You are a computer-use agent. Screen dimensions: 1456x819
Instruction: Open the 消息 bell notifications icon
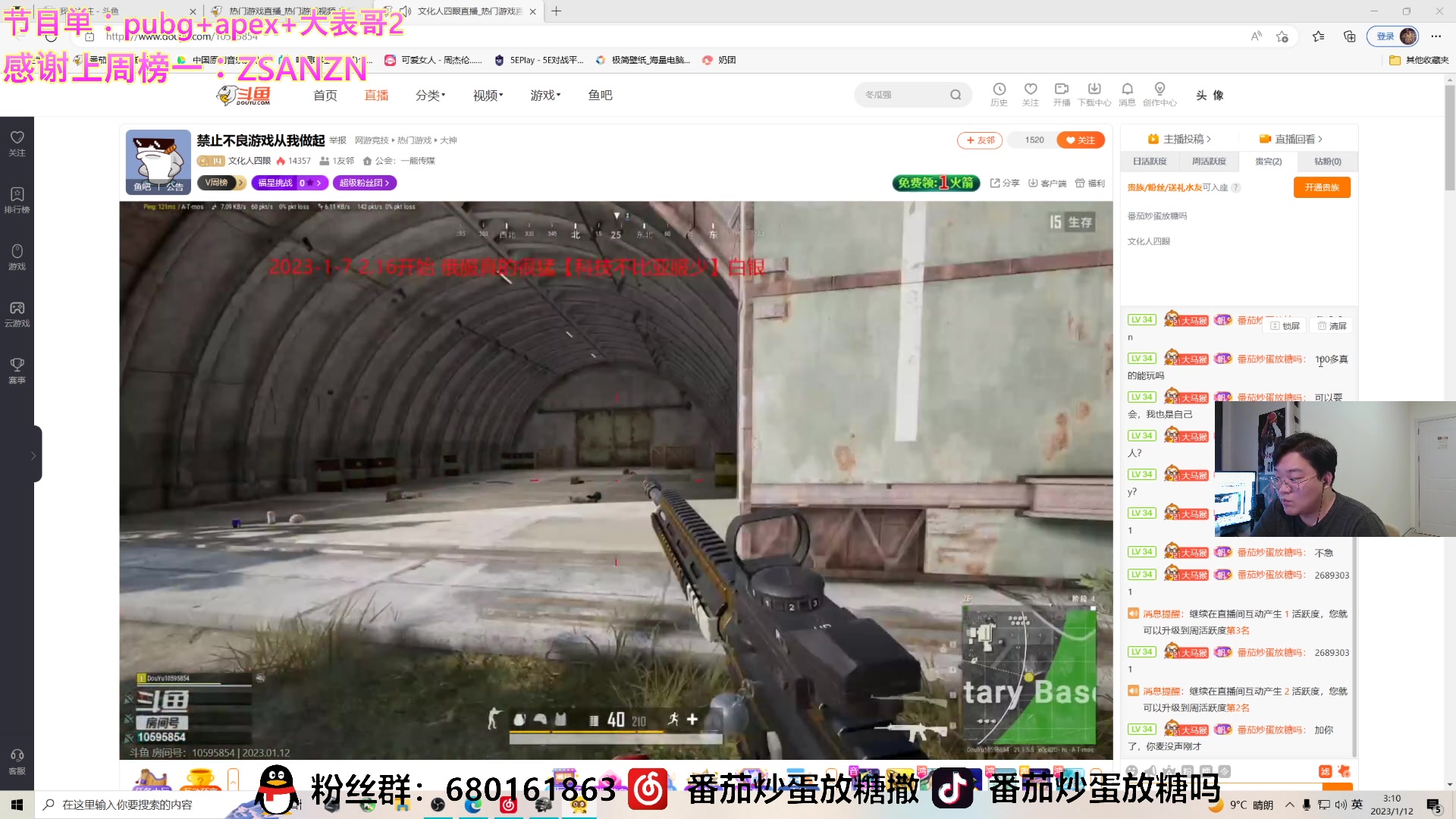1127,95
